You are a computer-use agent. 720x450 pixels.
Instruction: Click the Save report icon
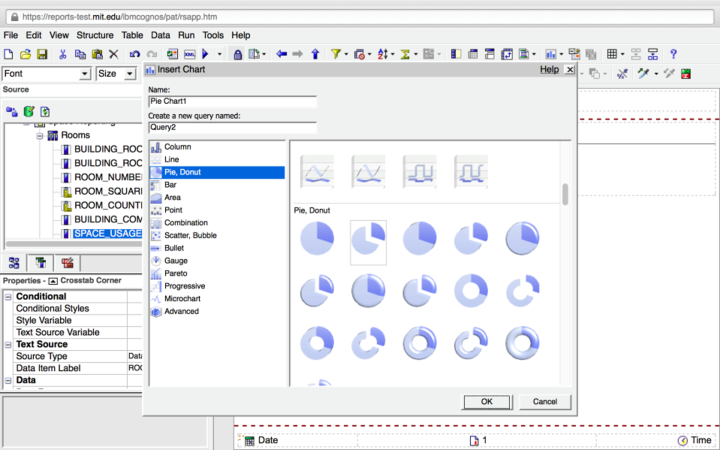point(41,54)
